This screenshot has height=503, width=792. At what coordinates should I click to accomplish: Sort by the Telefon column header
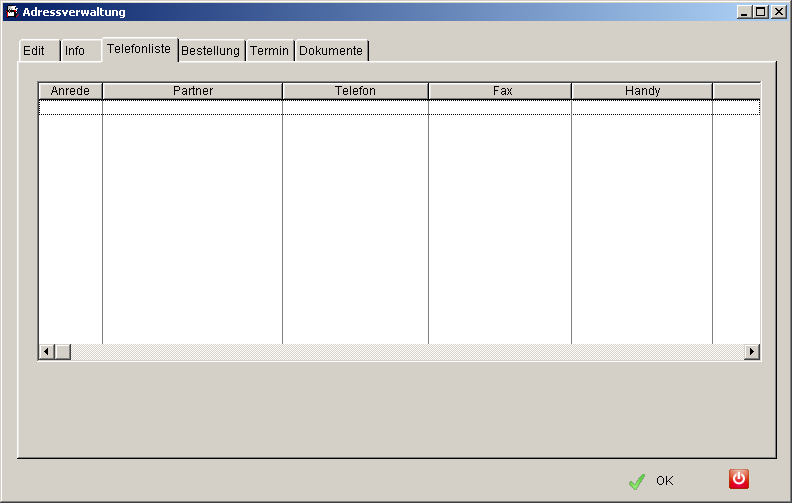(355, 91)
